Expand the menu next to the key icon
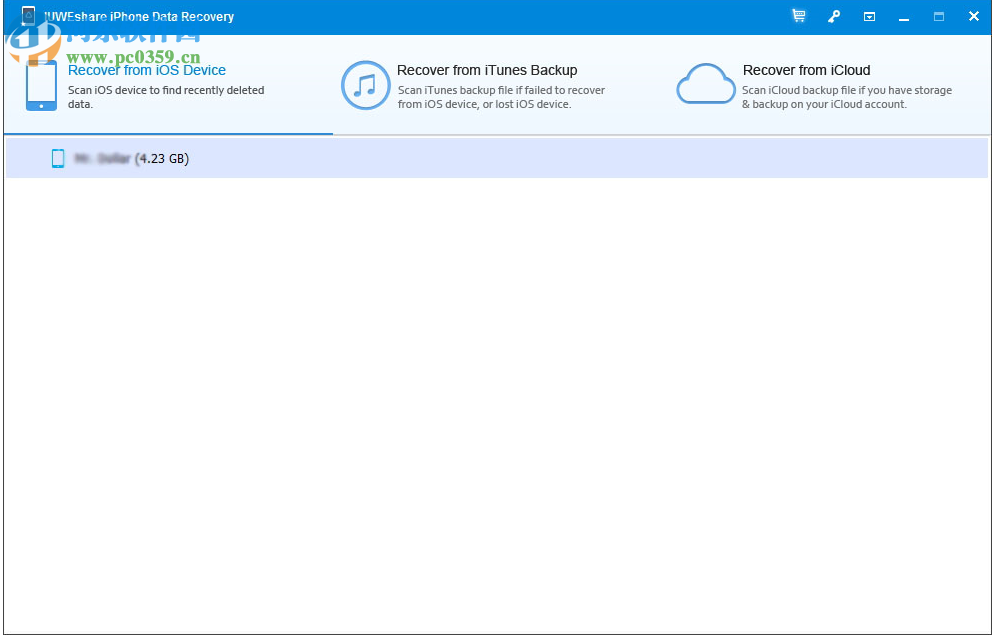Image resolution: width=998 pixels, height=636 pixels. (869, 16)
